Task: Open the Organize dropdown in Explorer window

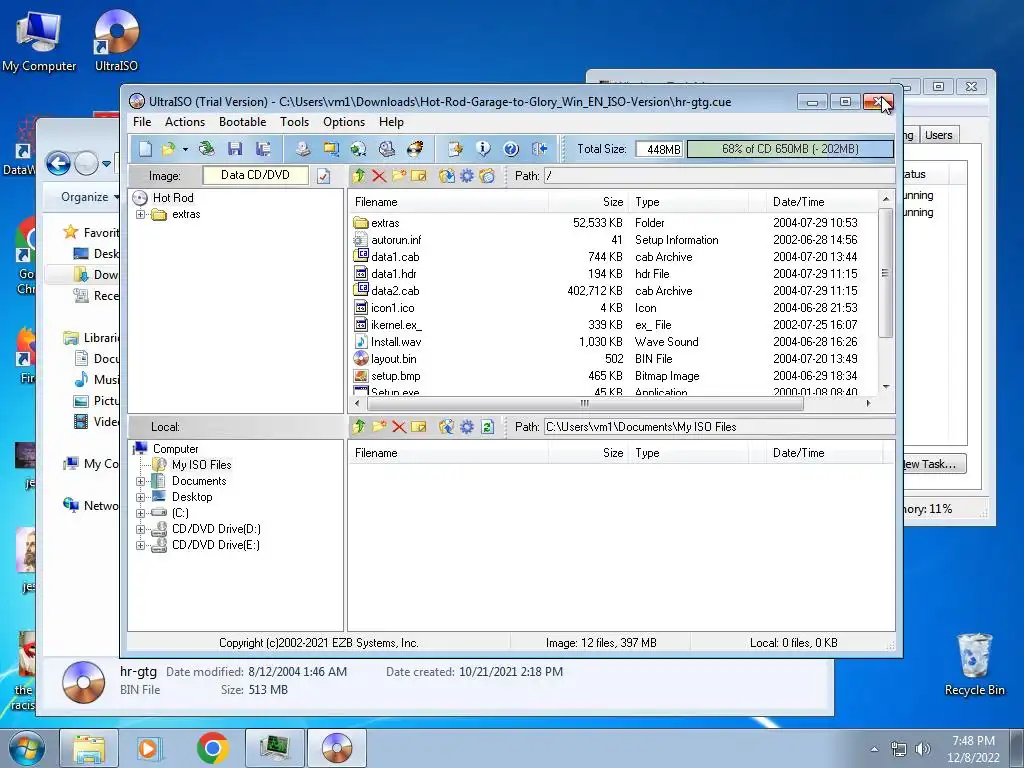Action: click(x=90, y=197)
